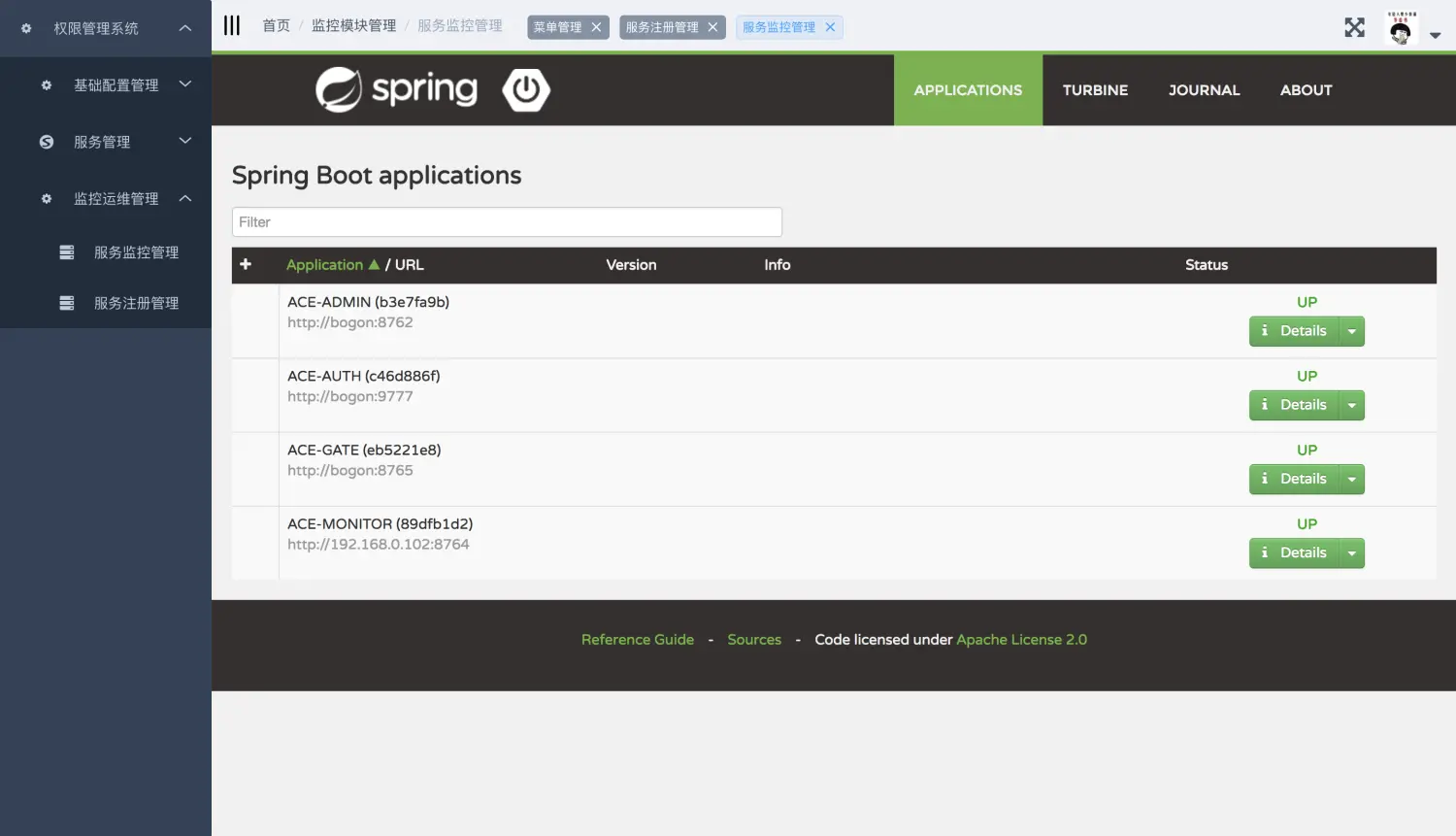Click the Status column header
This screenshot has width=1456, height=836.
1207,265
